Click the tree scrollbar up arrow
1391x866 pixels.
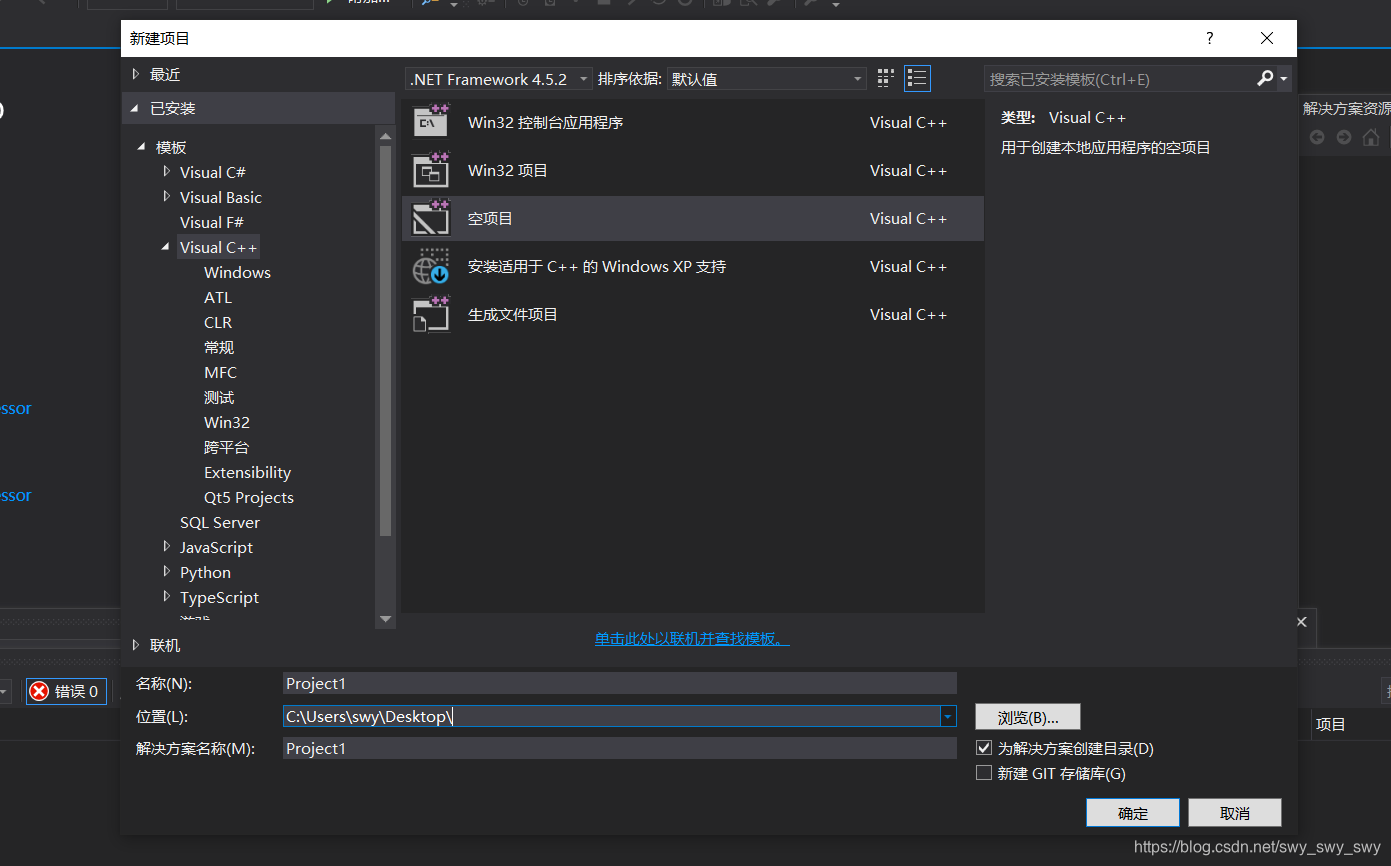tap(386, 134)
